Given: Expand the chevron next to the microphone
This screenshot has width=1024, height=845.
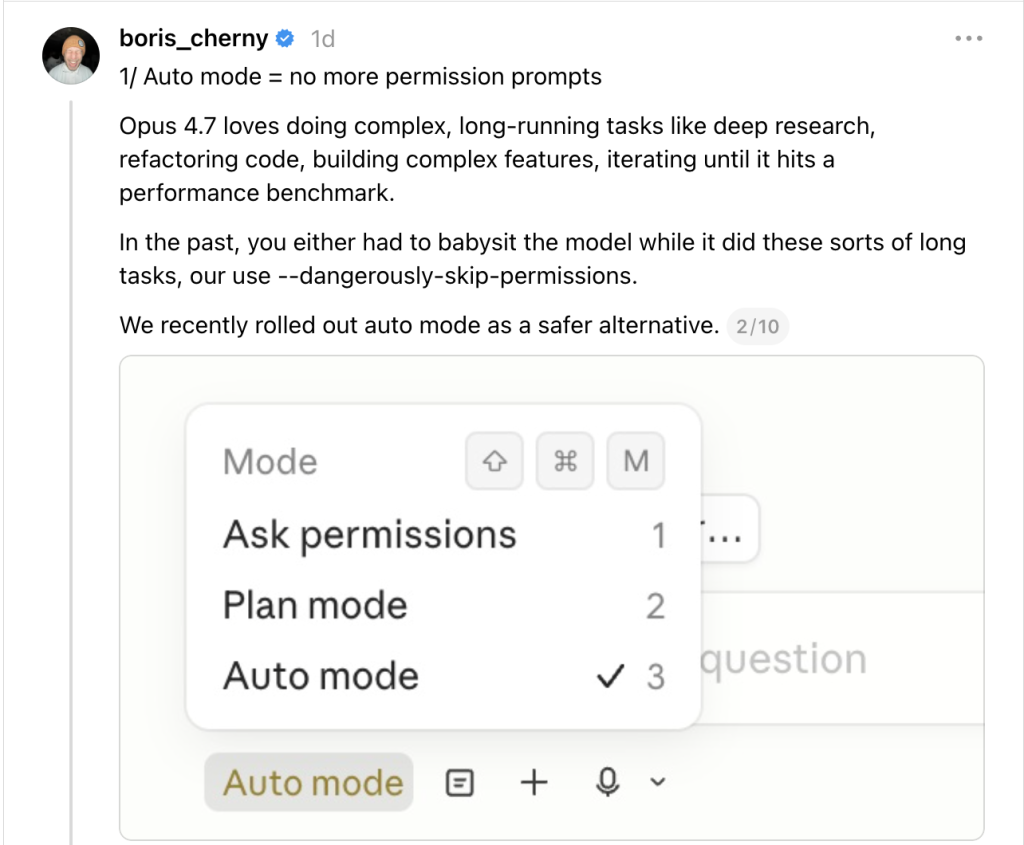Looking at the screenshot, I should coord(657,782).
